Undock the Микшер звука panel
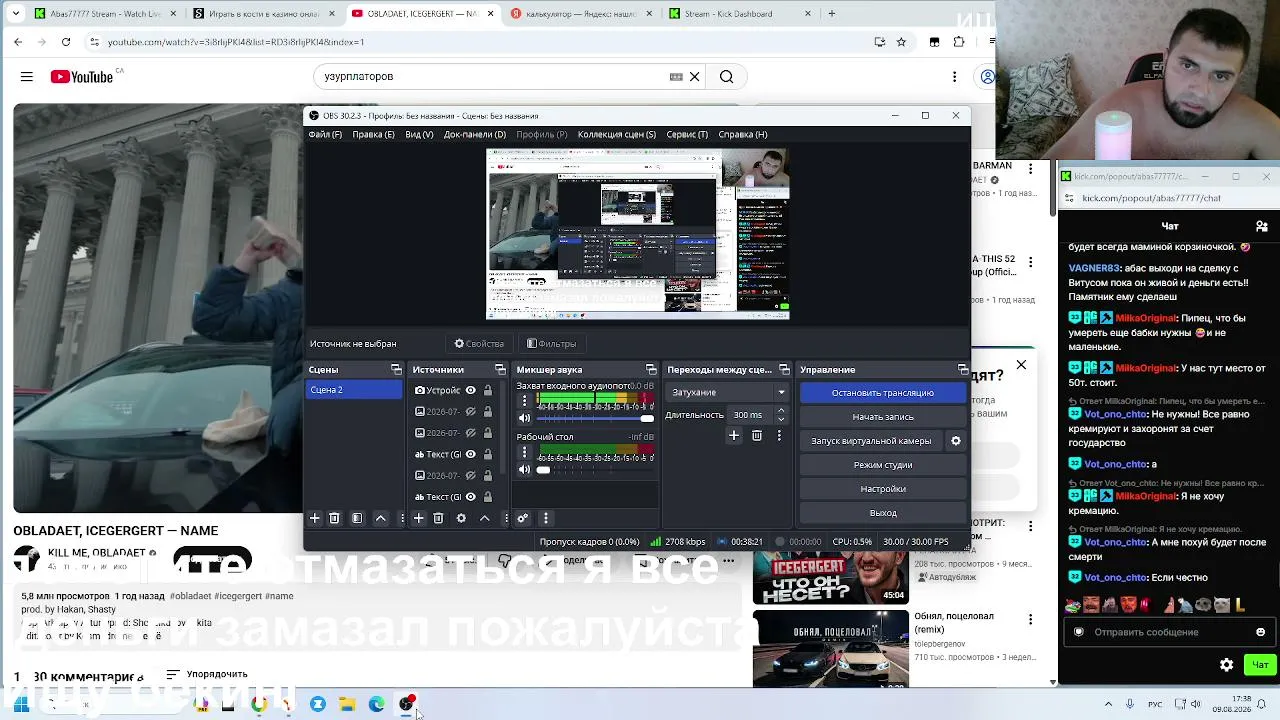Screen dimensions: 1280x720 [x=651, y=370]
